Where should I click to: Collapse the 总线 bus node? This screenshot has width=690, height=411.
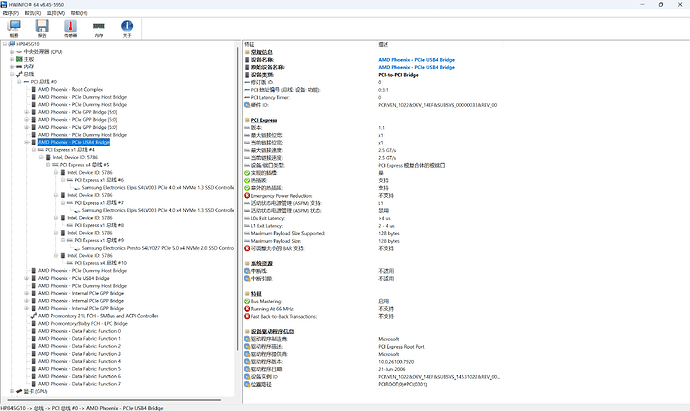coord(12,74)
